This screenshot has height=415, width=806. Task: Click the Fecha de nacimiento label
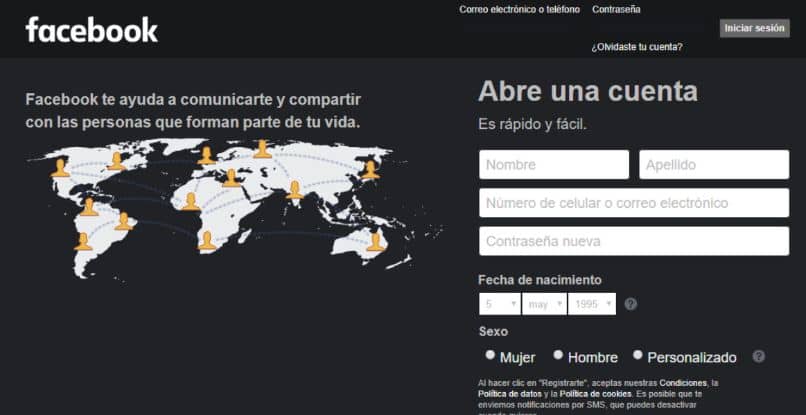540,280
